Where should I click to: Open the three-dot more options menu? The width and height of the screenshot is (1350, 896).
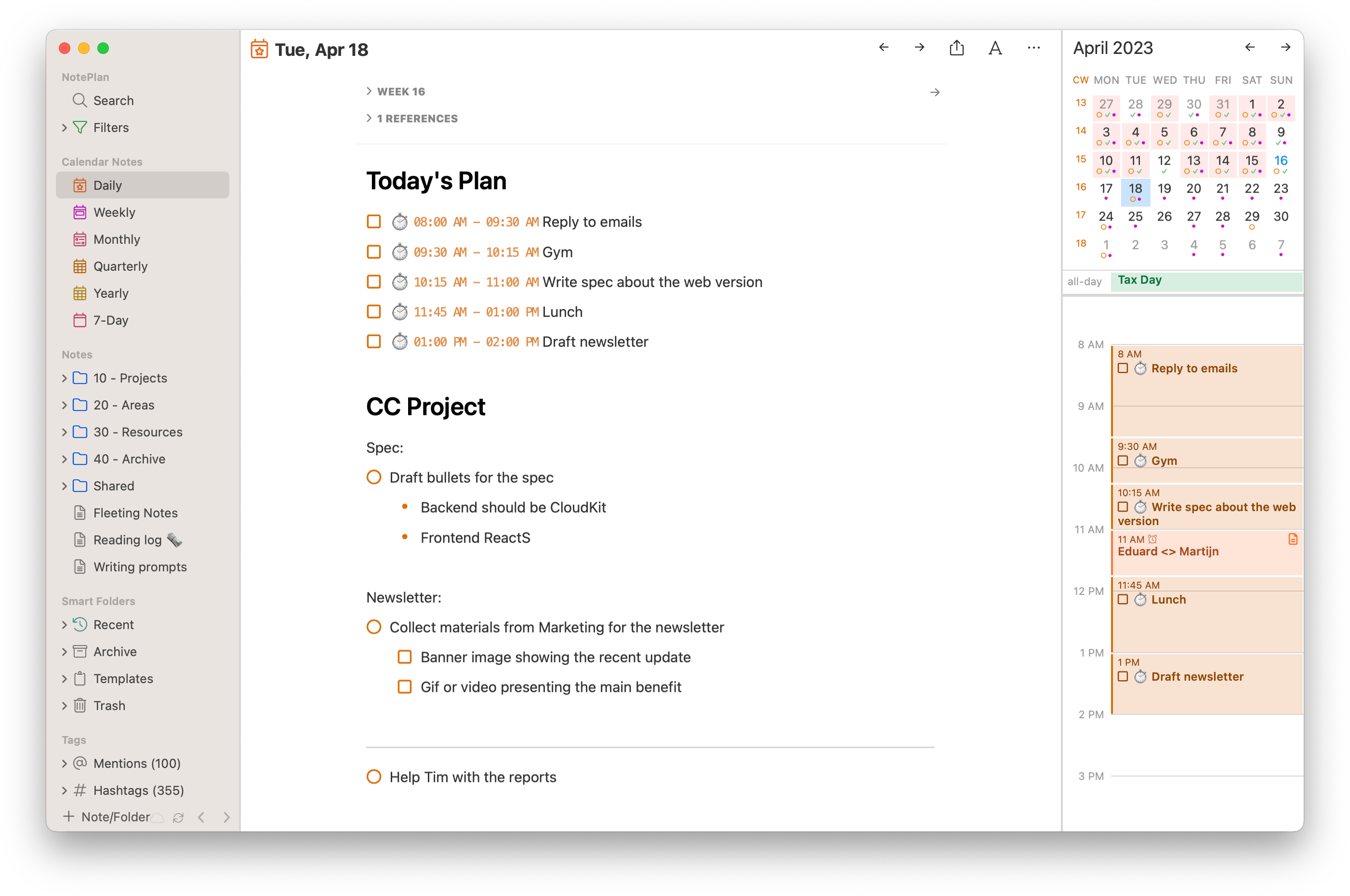pyautogui.click(x=1033, y=48)
